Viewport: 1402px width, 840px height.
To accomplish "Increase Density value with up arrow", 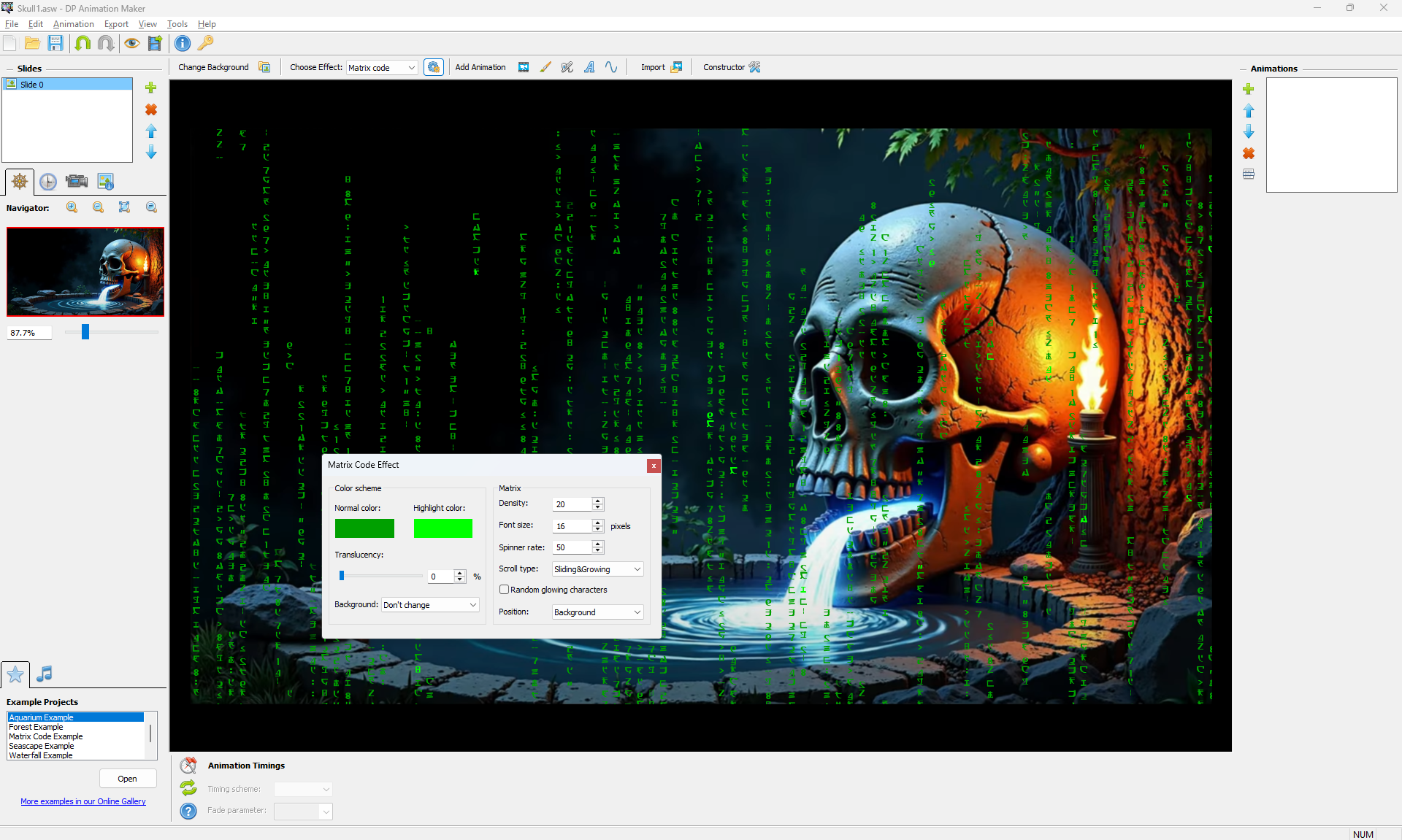I will [x=598, y=501].
